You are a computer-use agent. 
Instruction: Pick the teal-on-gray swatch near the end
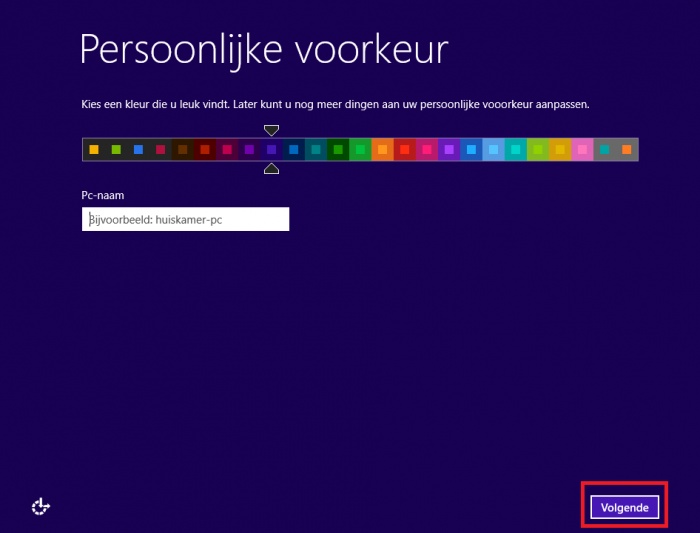pos(604,150)
